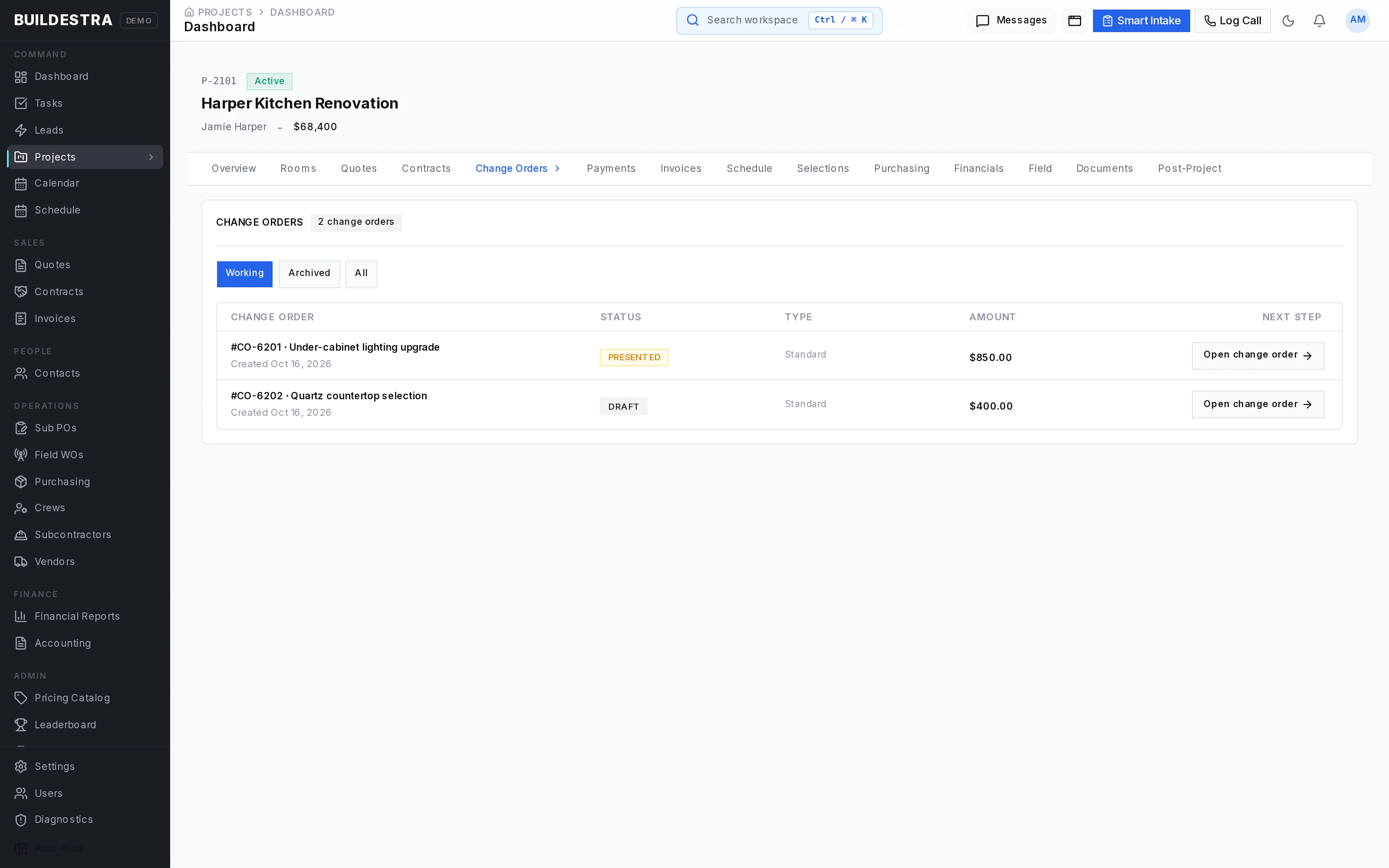
Task: Open change order for CO-6201
Action: click(1257, 355)
